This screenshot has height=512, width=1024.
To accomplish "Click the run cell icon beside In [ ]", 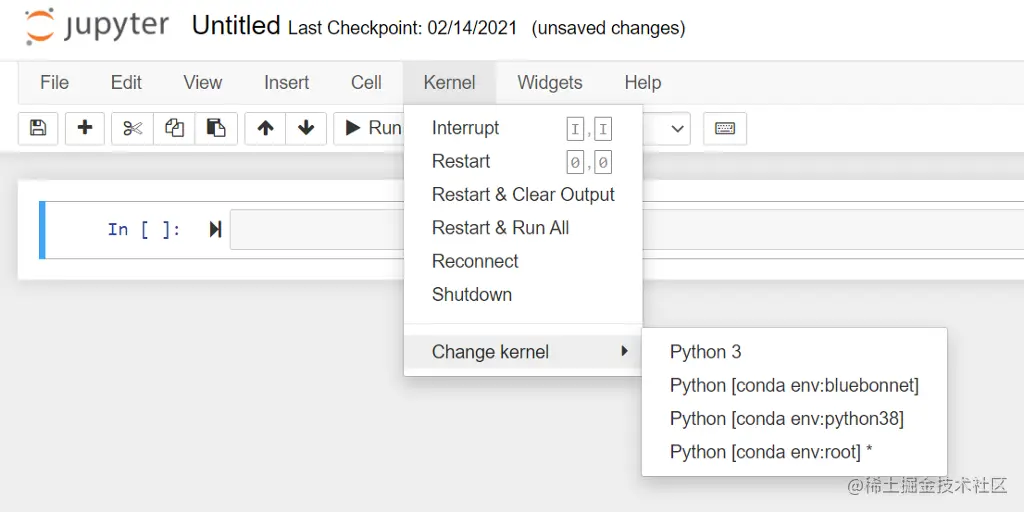I will pos(215,230).
